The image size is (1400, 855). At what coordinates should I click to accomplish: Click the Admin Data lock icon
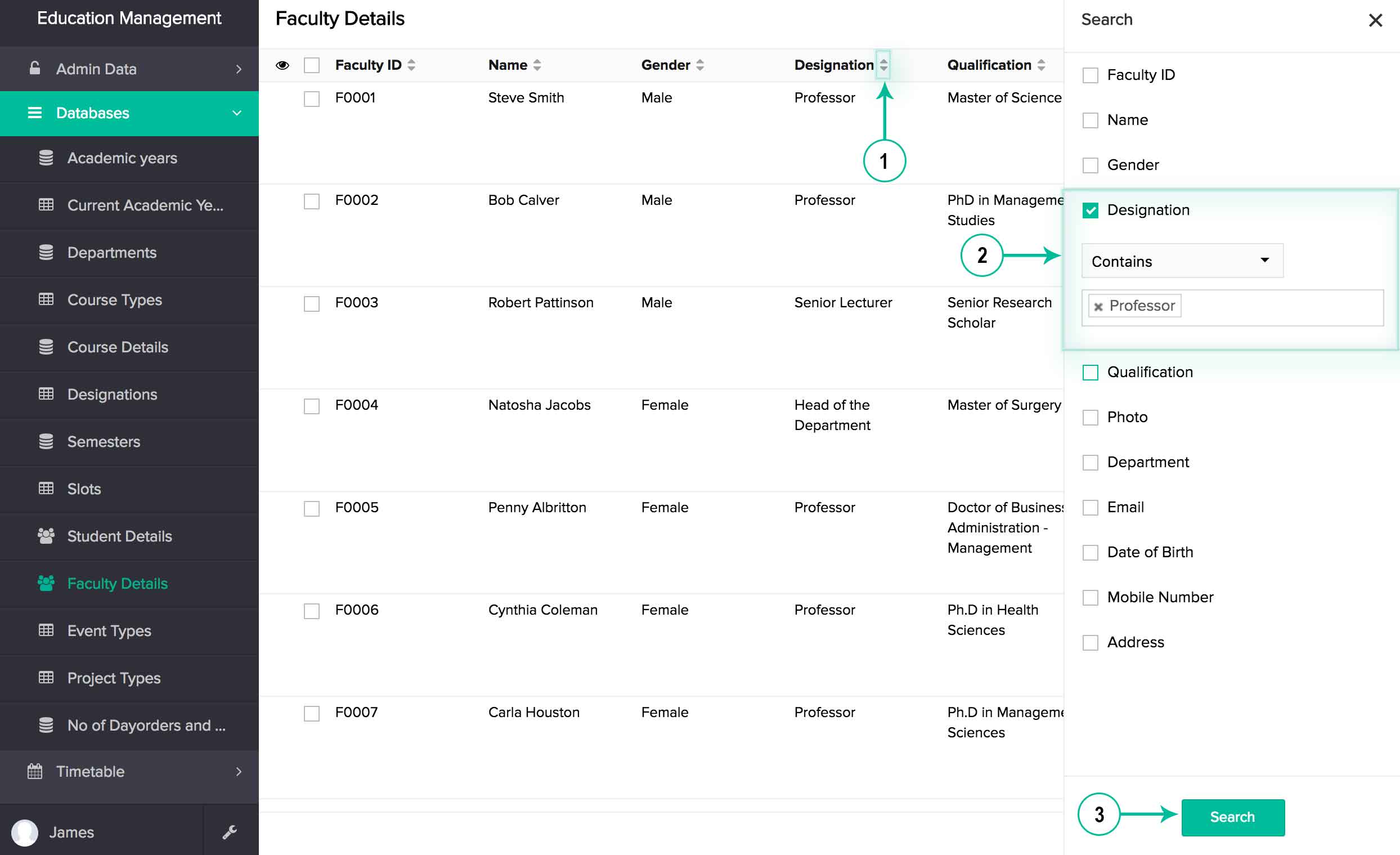click(35, 68)
